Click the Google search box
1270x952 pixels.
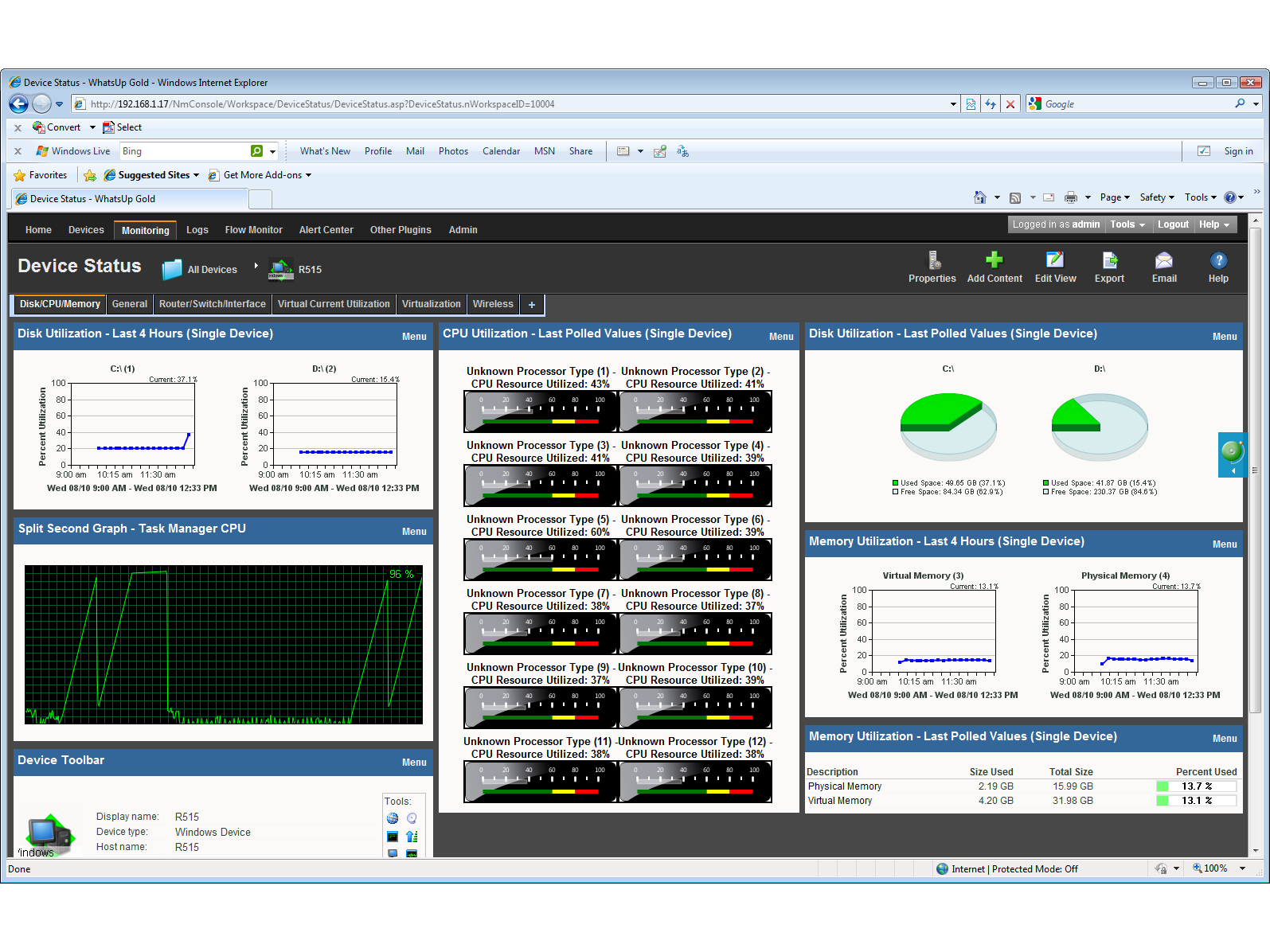click(1137, 104)
